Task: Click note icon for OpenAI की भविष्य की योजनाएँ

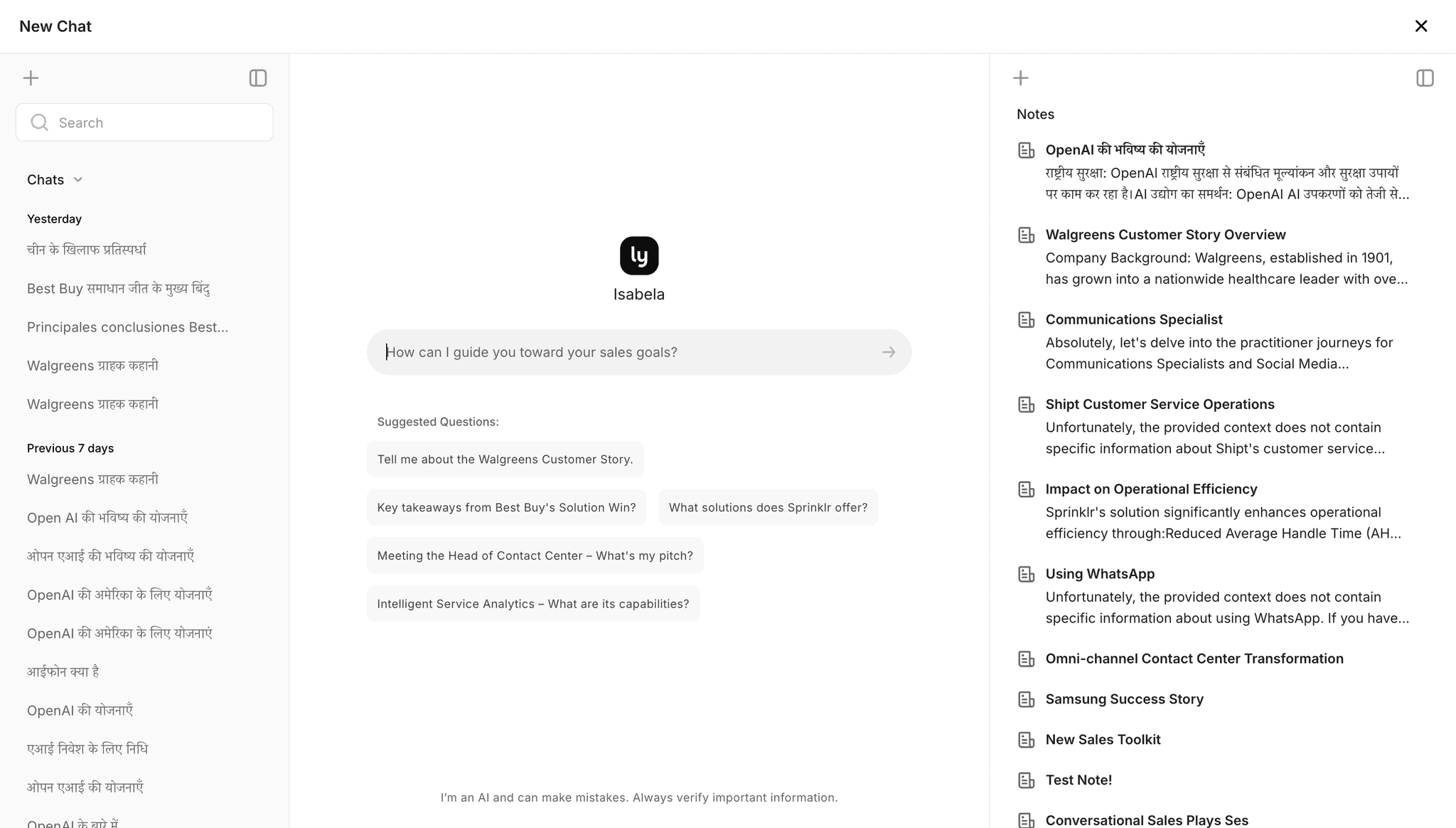Action: tap(1026, 150)
